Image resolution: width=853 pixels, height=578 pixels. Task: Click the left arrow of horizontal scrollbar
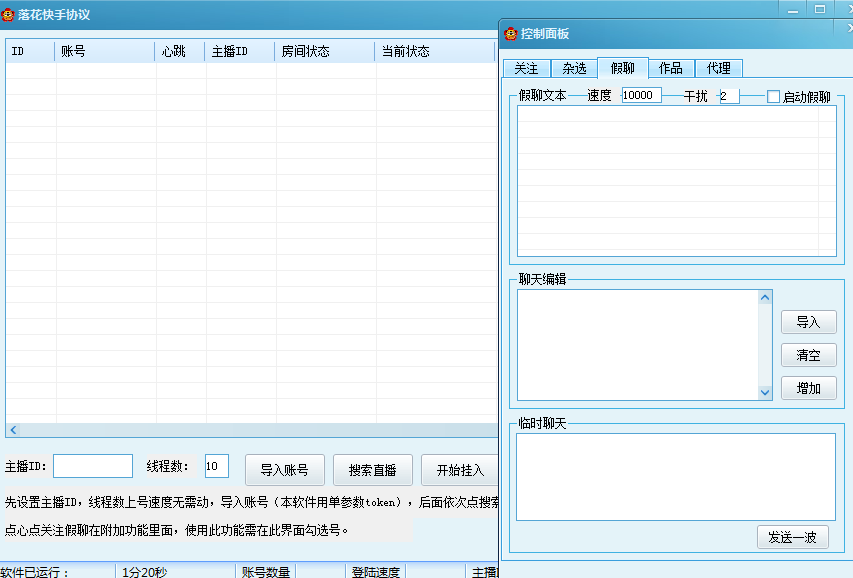tap(14, 430)
